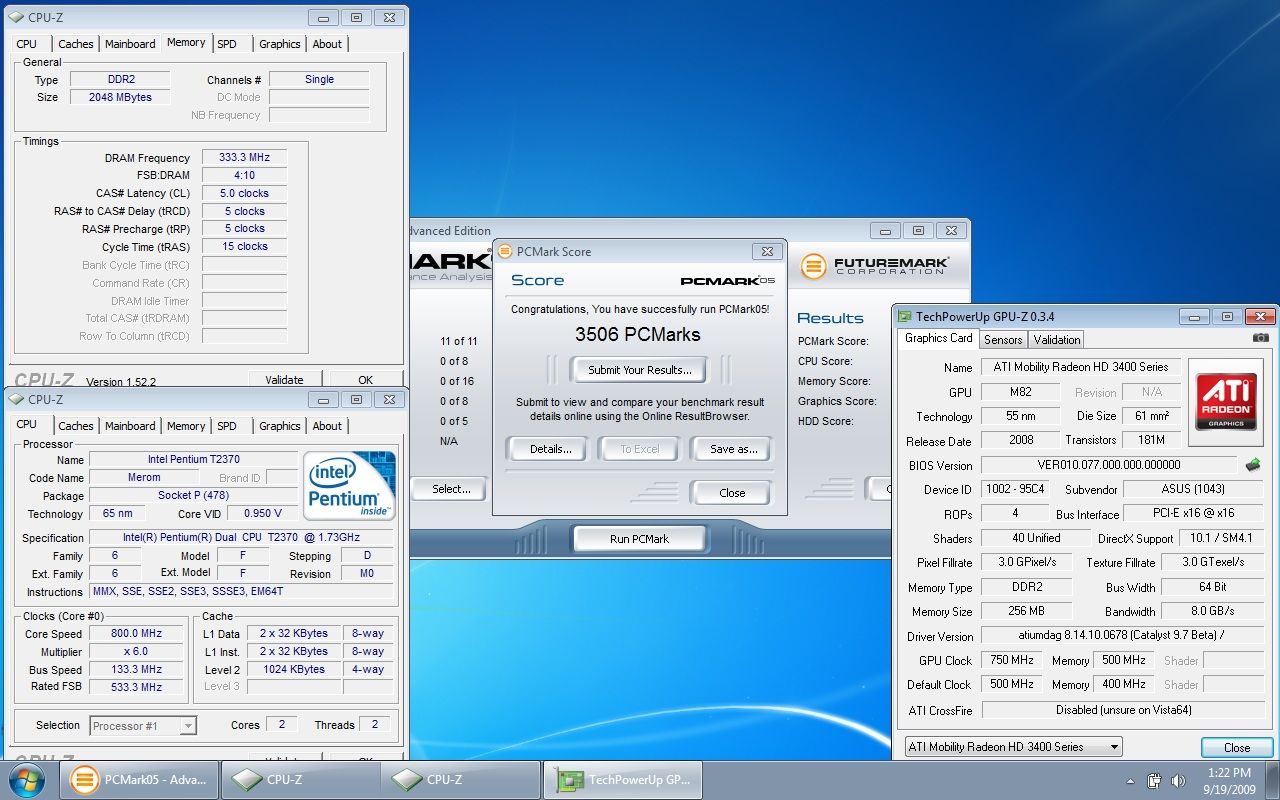Open GPU selection dropdown in GPU-Z

click(1013, 747)
